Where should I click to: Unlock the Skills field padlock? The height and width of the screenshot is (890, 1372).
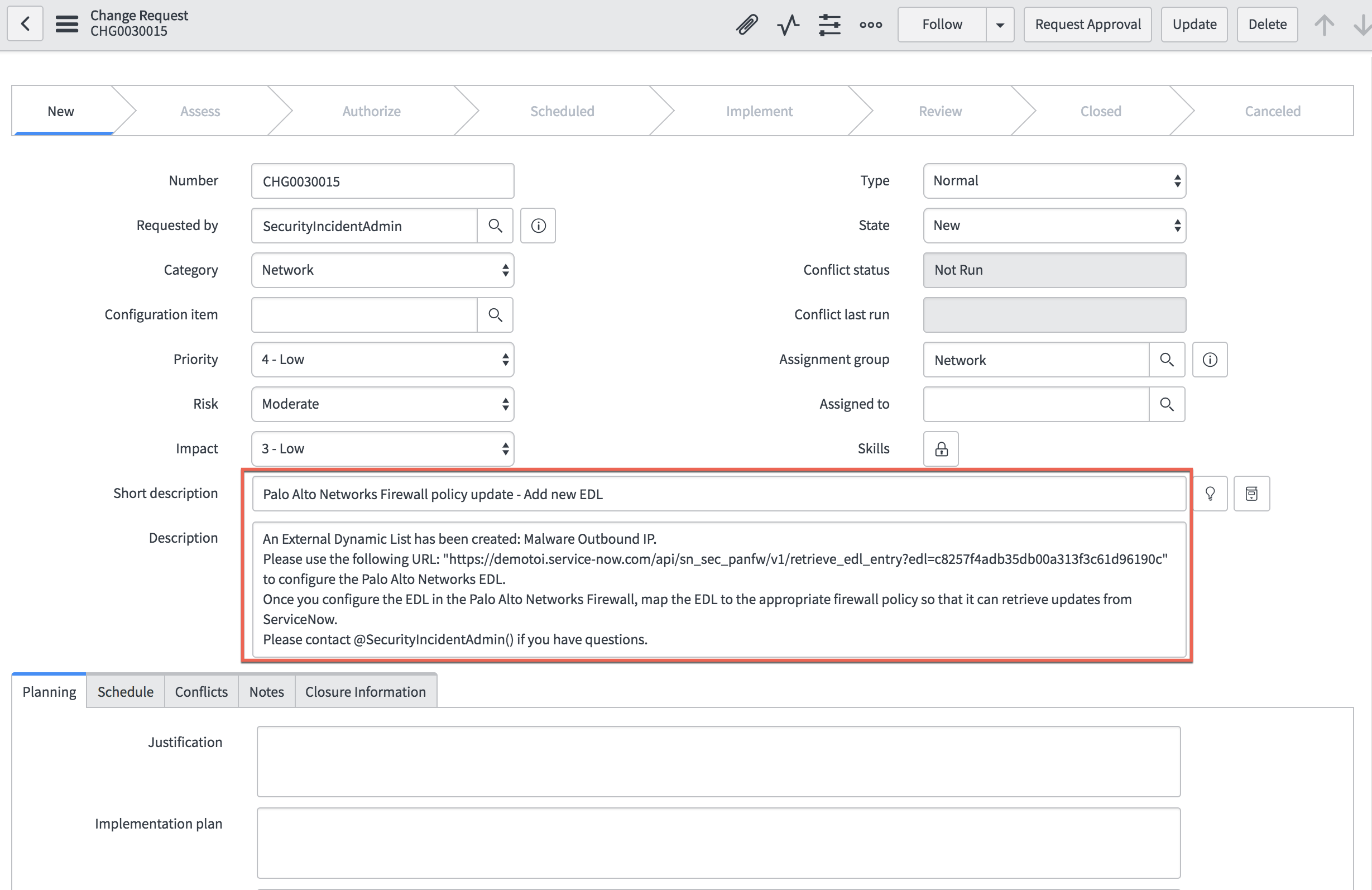tap(941, 449)
